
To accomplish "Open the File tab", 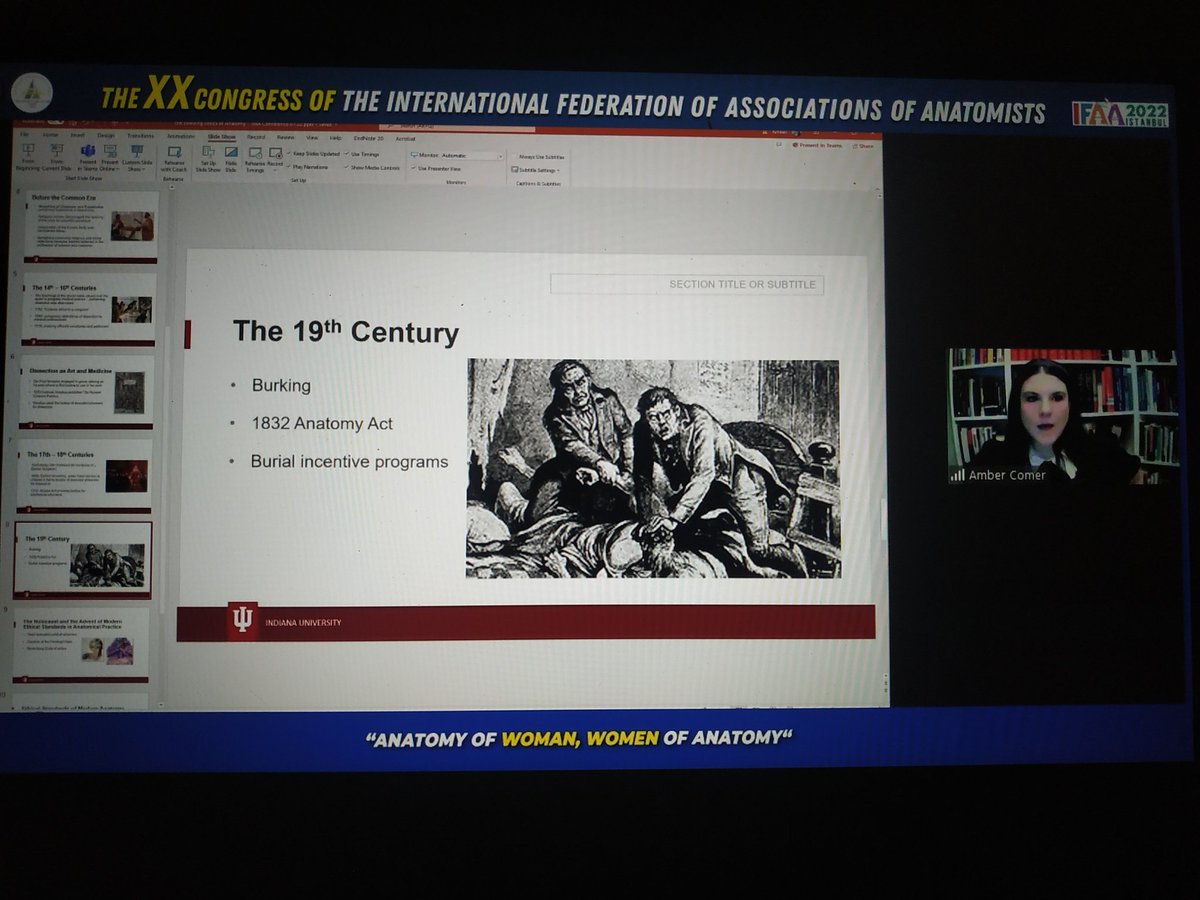I will pos(25,136).
